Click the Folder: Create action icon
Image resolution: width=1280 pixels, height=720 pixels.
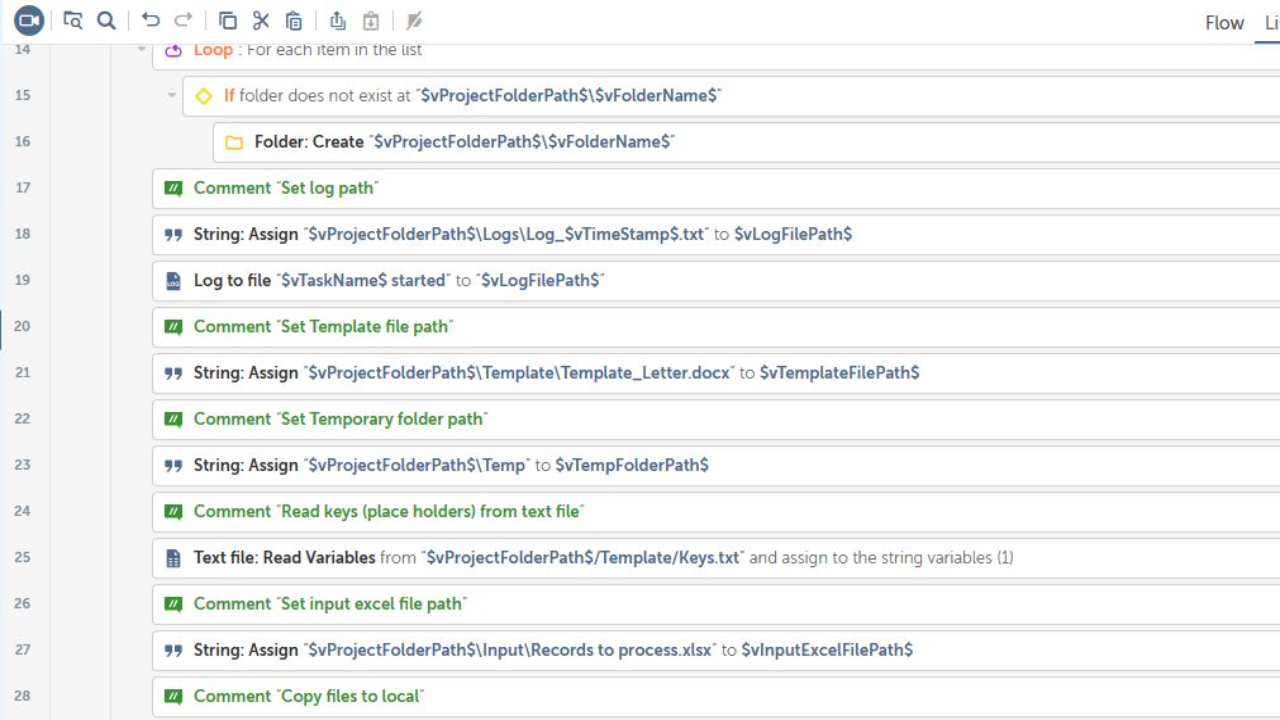tap(234, 142)
